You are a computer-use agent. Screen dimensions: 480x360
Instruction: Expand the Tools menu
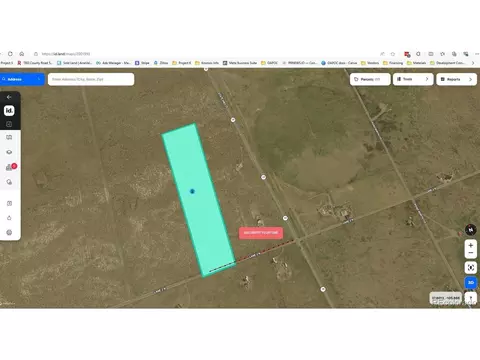[x=413, y=79]
